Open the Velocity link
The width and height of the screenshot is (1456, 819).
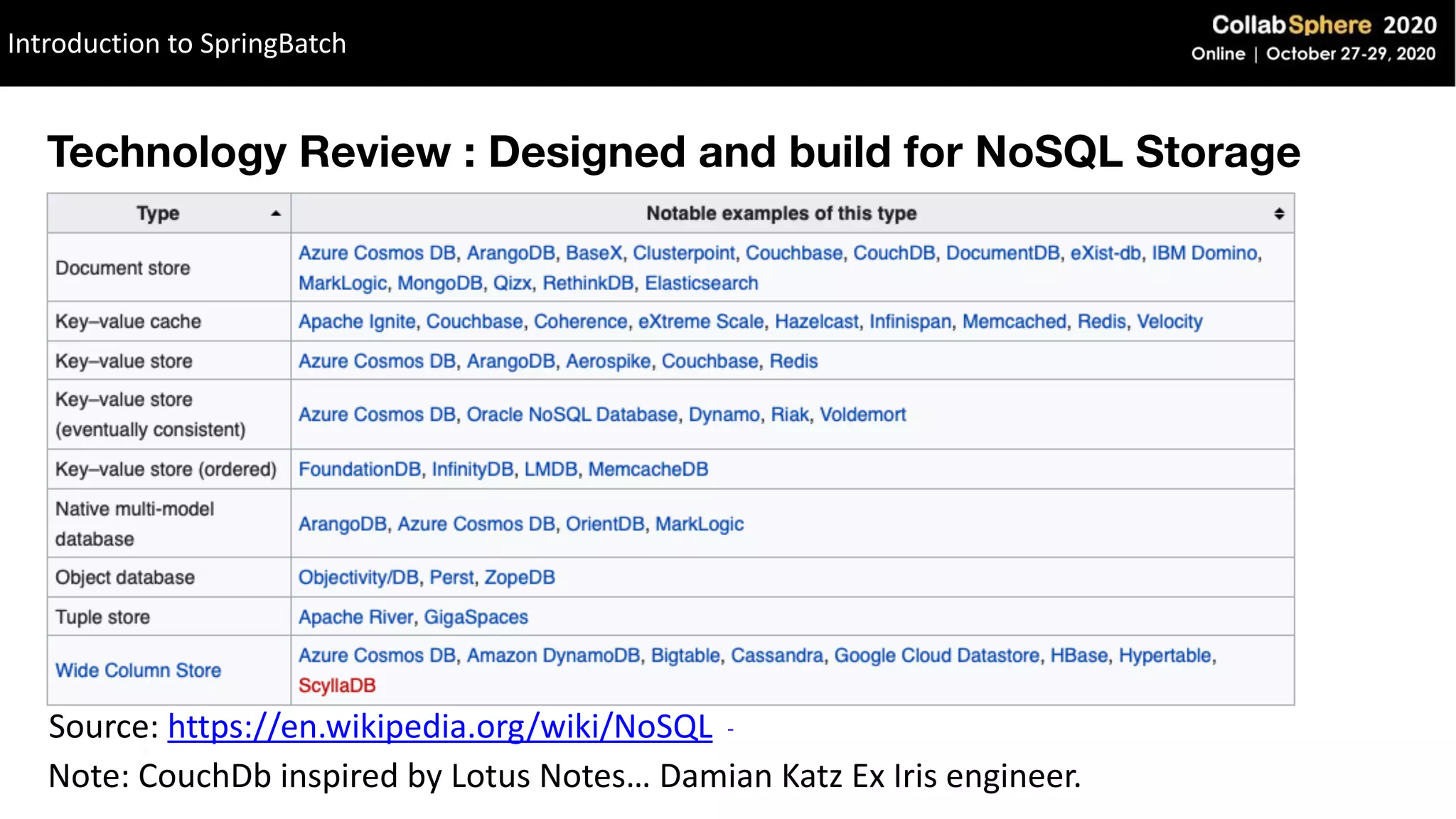pos(1169,321)
